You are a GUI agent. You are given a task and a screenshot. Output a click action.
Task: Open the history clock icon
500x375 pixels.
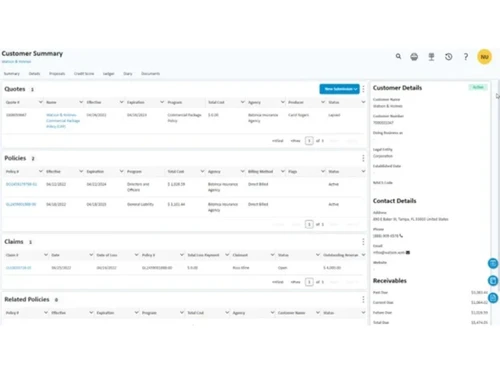pyautogui.click(x=449, y=57)
